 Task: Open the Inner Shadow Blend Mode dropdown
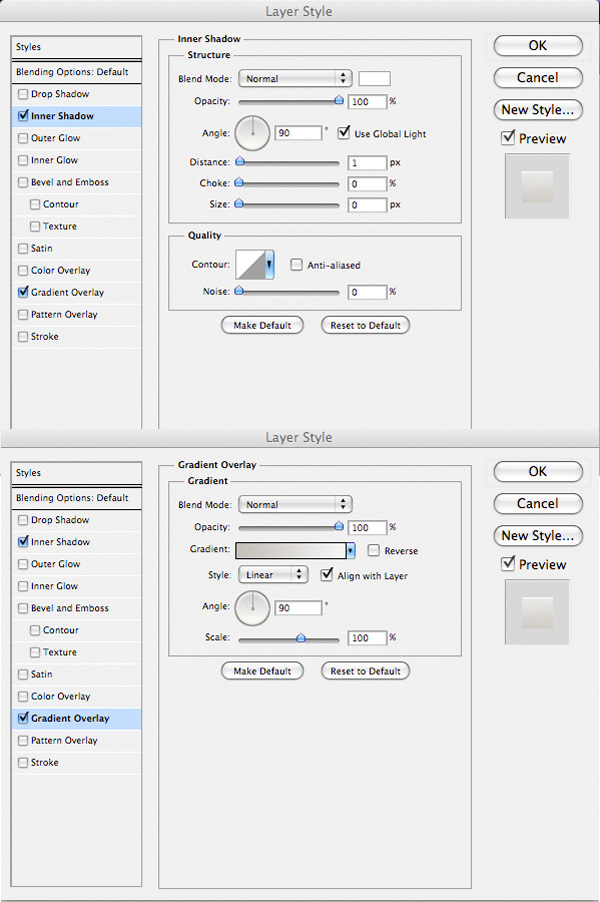coord(295,78)
